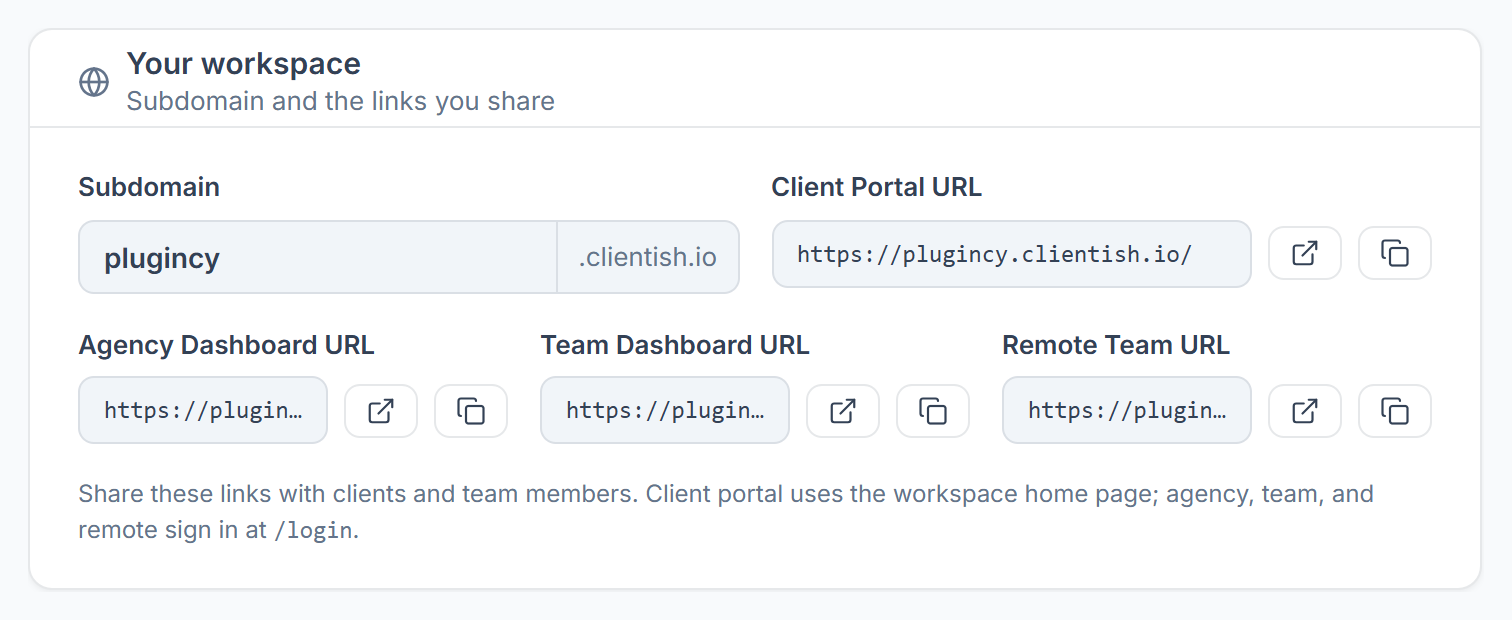Click the Remote Team URL label
Image resolution: width=1512 pixels, height=620 pixels.
click(x=1116, y=345)
